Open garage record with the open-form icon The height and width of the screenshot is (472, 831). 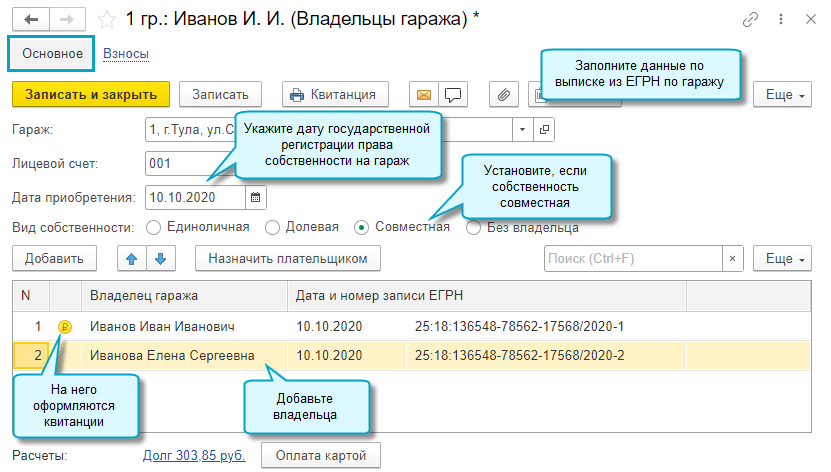(544, 129)
